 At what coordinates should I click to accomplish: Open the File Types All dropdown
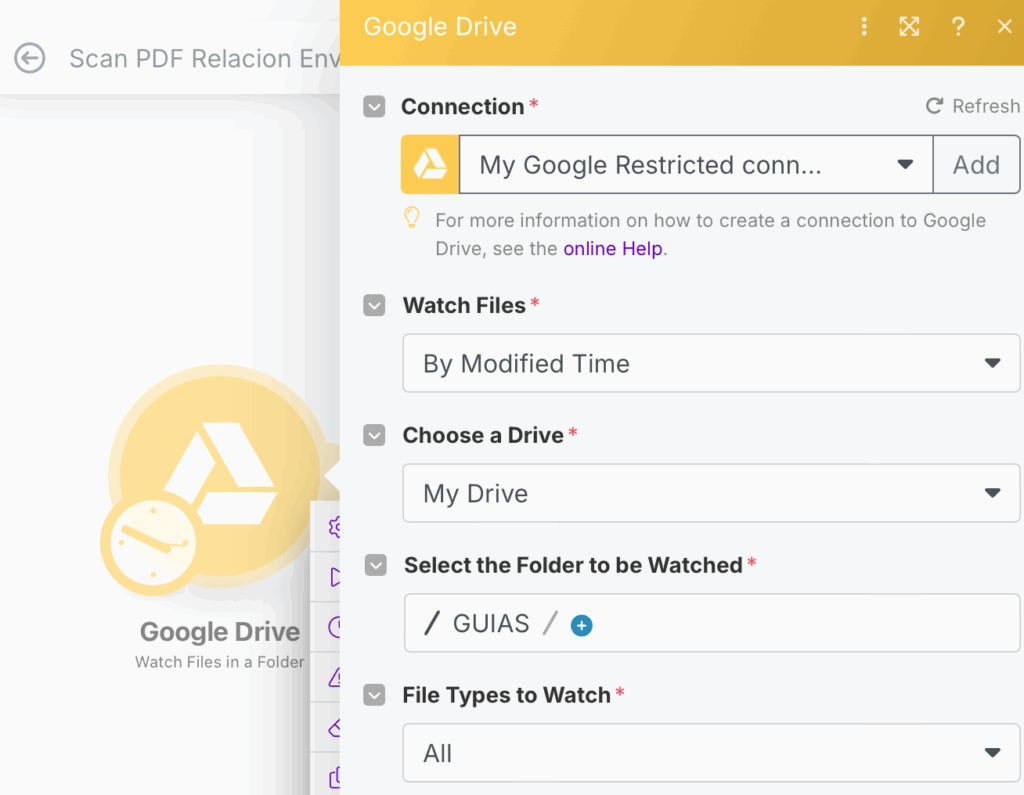711,753
